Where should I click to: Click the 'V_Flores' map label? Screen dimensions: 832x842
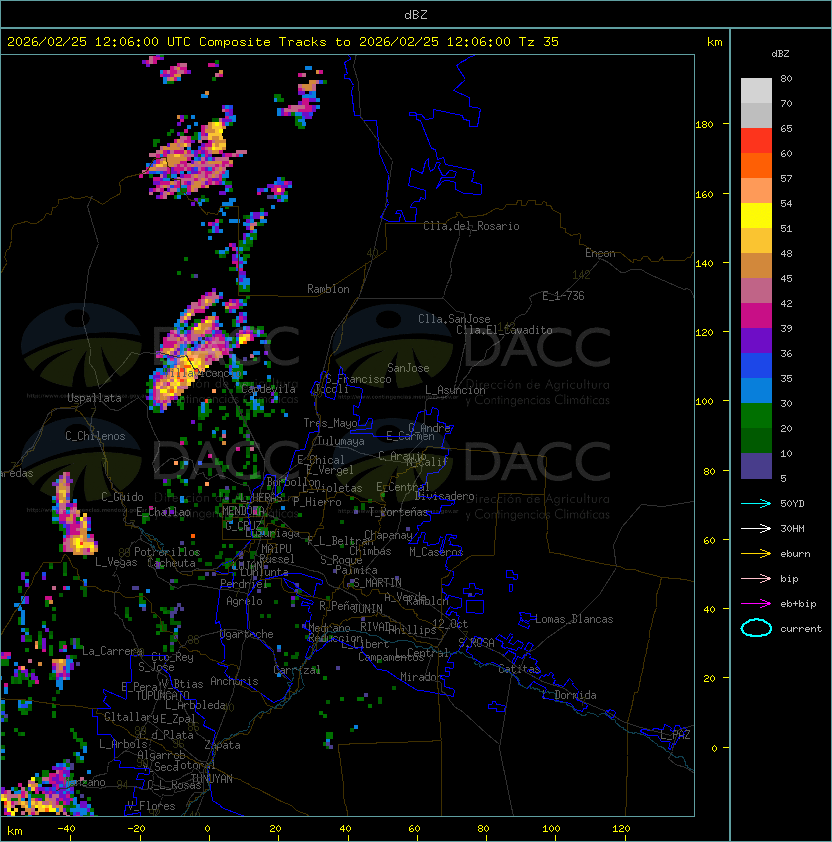pos(151,806)
